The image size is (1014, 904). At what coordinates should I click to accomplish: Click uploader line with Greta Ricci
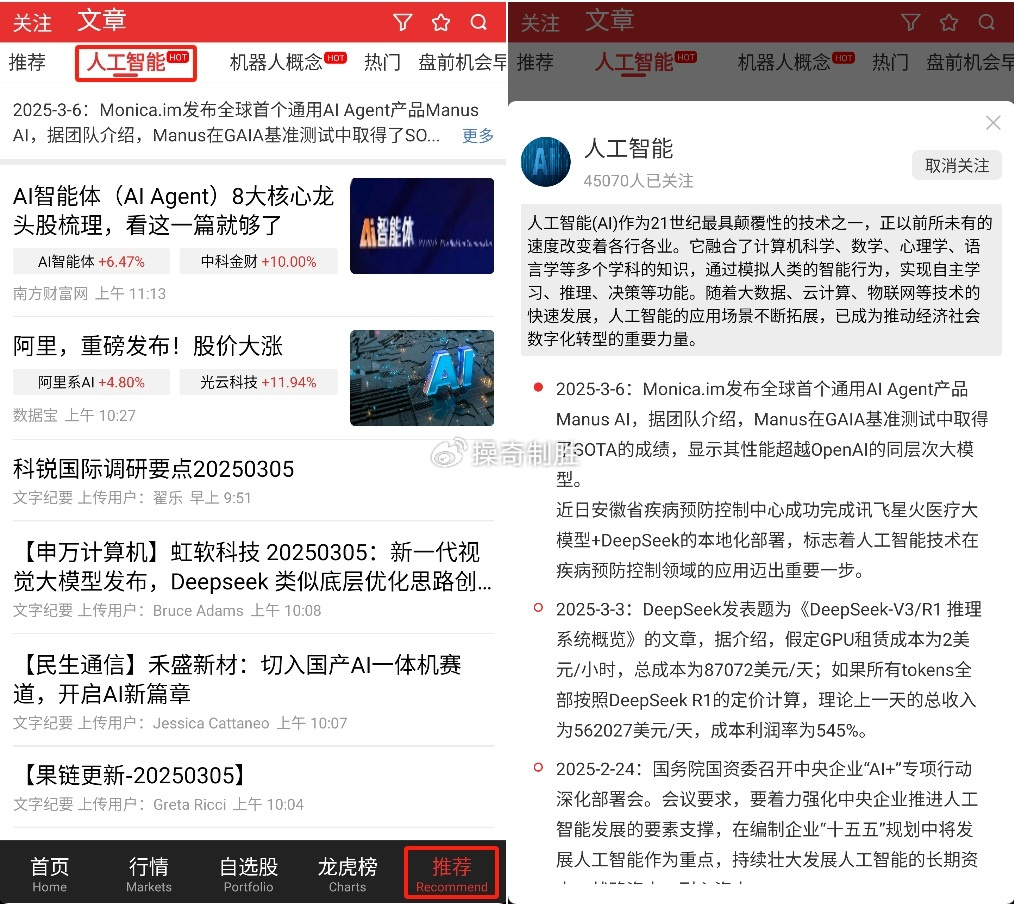point(158,804)
